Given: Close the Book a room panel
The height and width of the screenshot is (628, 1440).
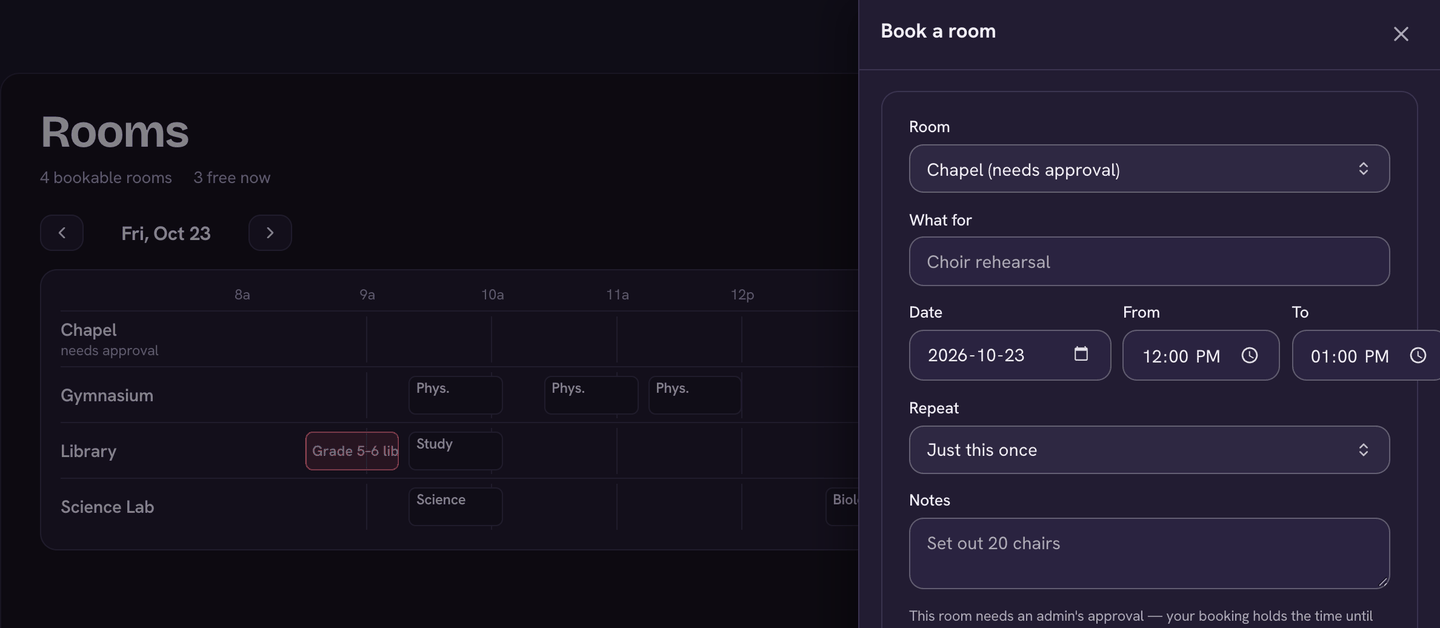Looking at the screenshot, I should pos(1401,34).
